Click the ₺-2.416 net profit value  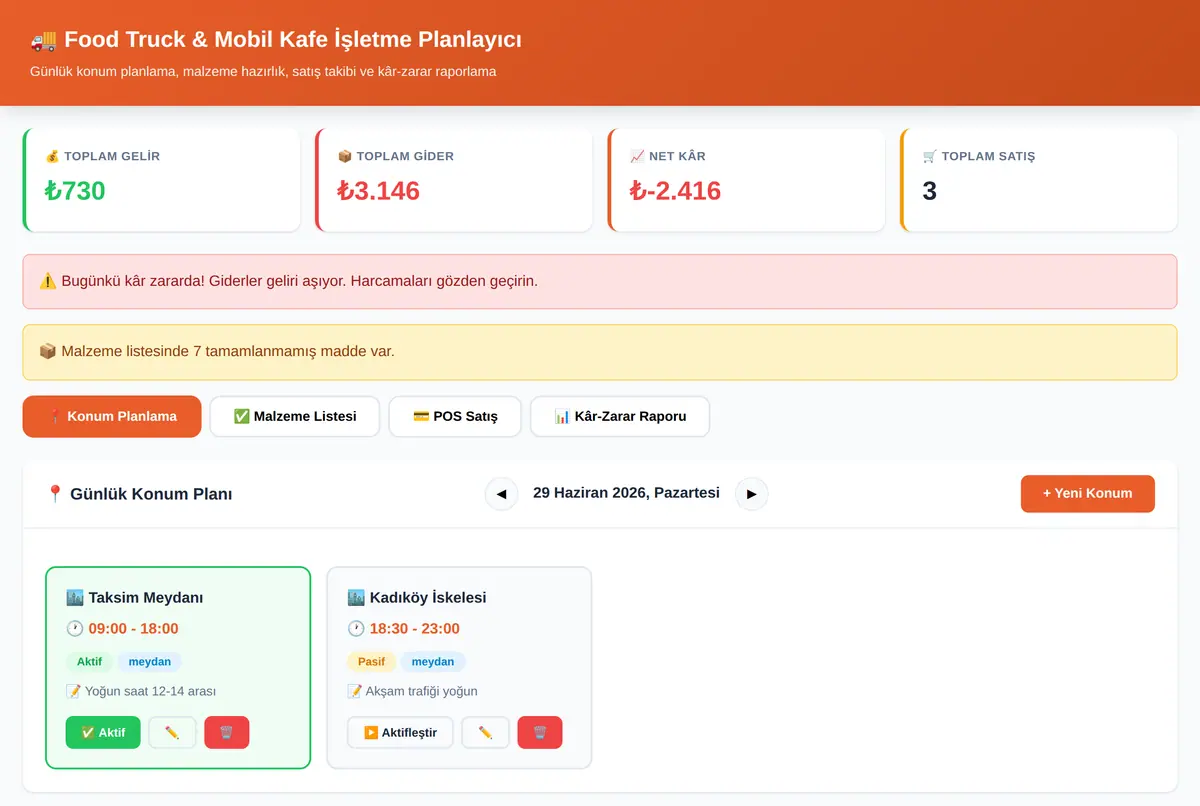click(x=676, y=191)
